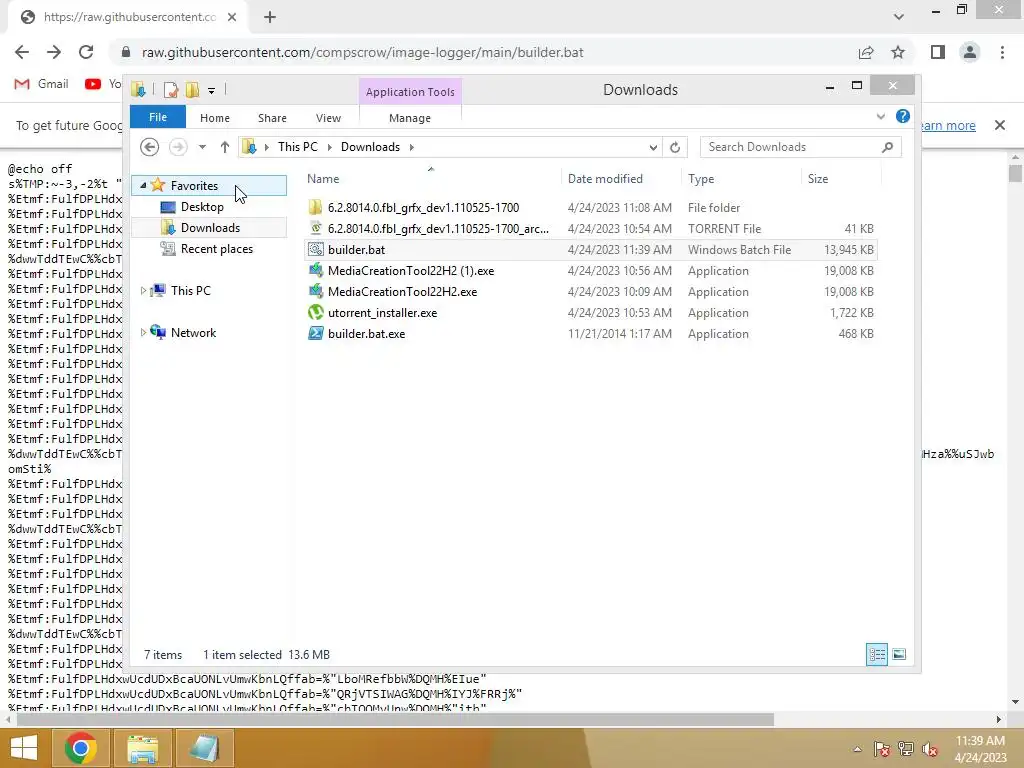Click the 13,945 KB size cell
Viewport: 1024px width, 768px height.
(x=848, y=249)
